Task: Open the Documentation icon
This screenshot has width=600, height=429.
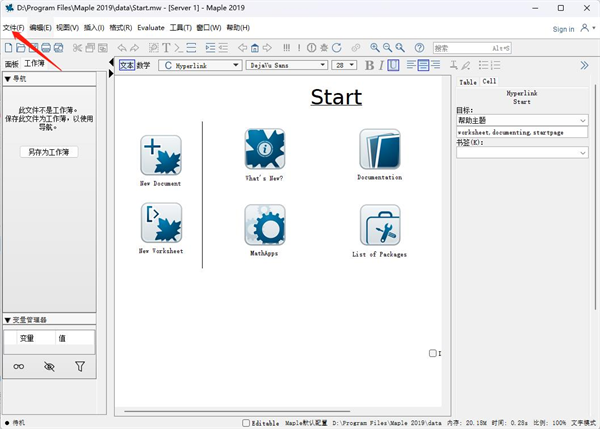Action: (x=379, y=149)
